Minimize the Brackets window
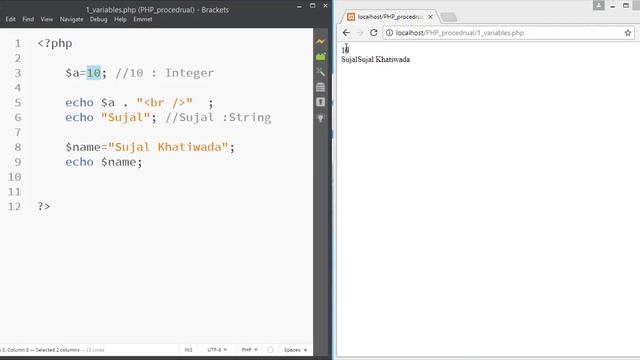 coord(299,6)
